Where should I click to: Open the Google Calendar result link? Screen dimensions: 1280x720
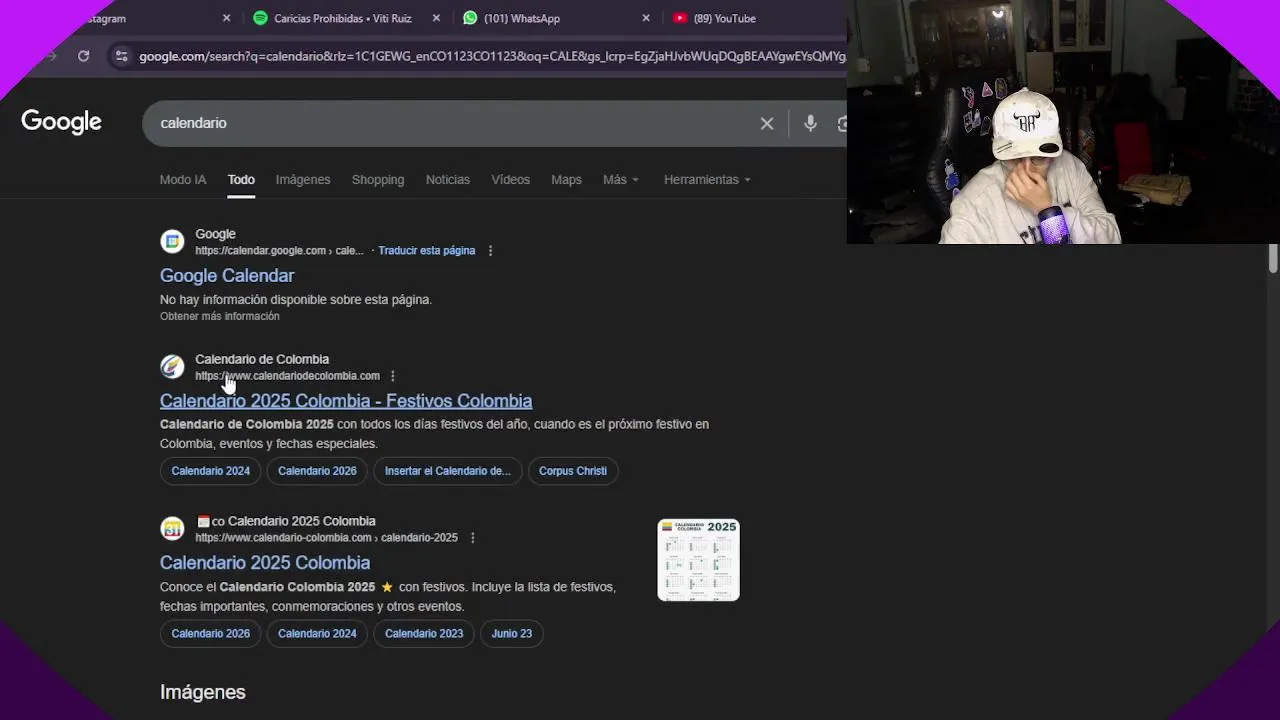point(227,276)
